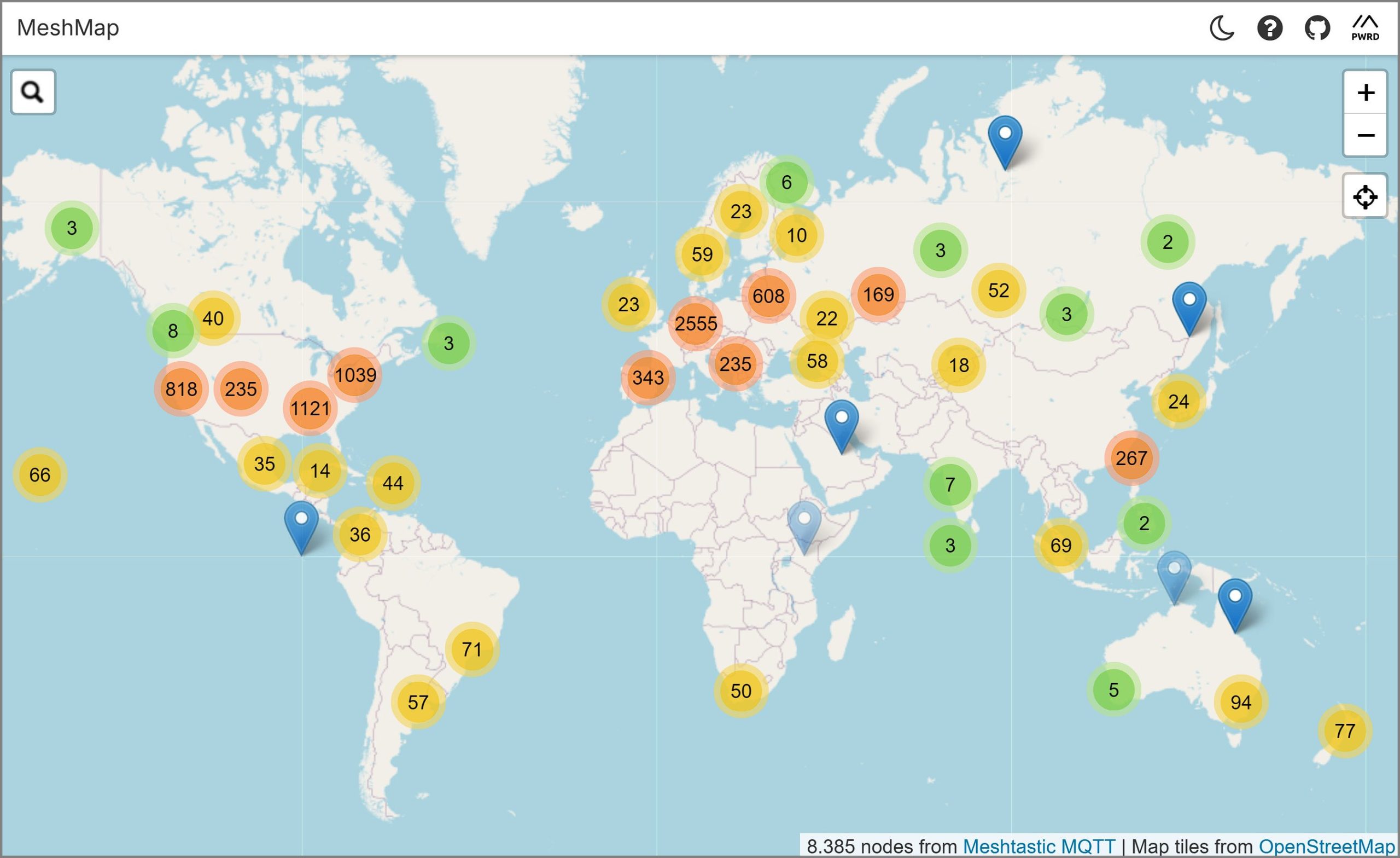Toggle dark mode with the moon icon
The height and width of the screenshot is (858, 1400).
(x=1222, y=27)
